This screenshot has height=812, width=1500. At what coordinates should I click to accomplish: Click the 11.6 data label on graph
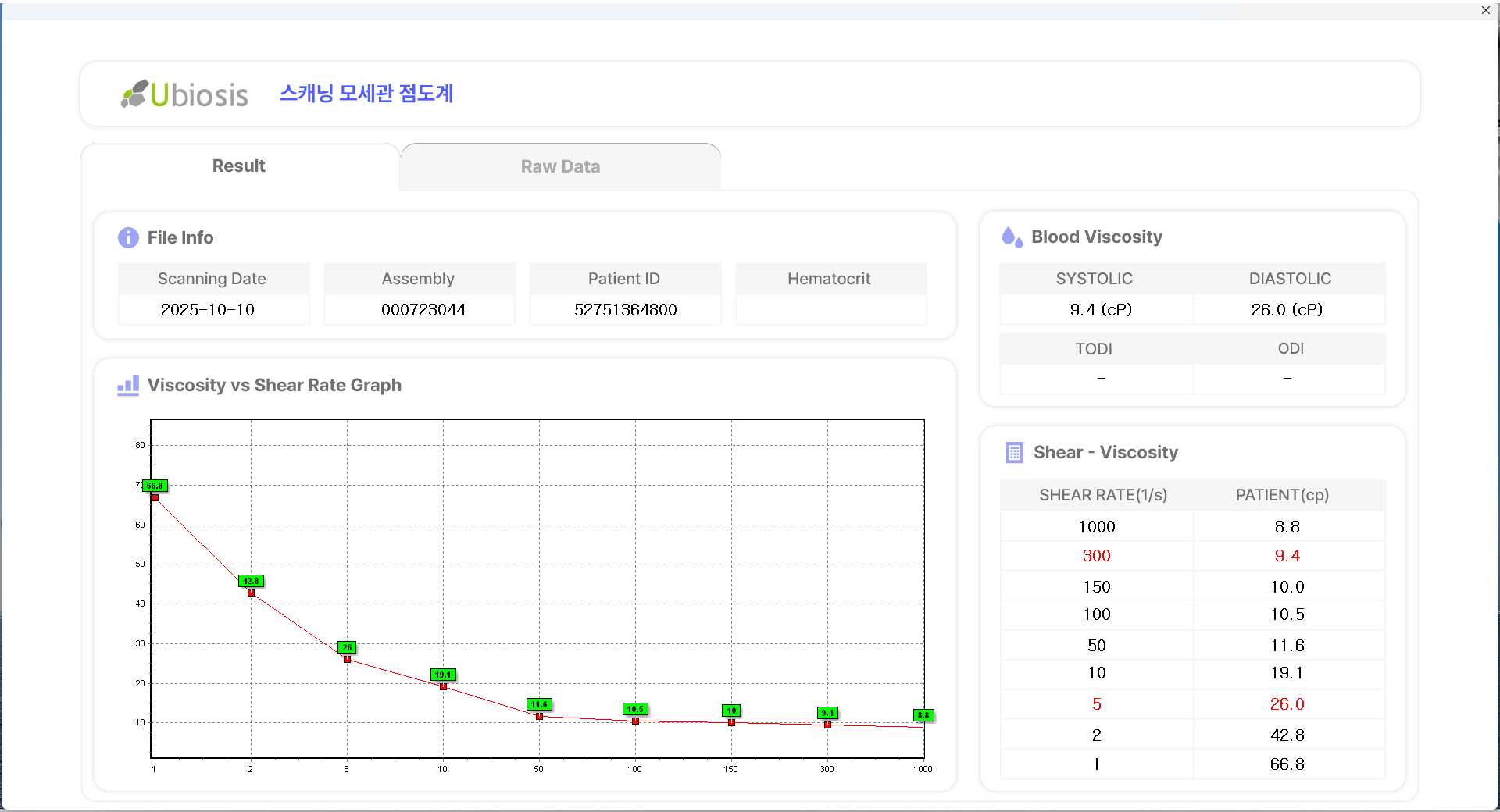point(539,704)
